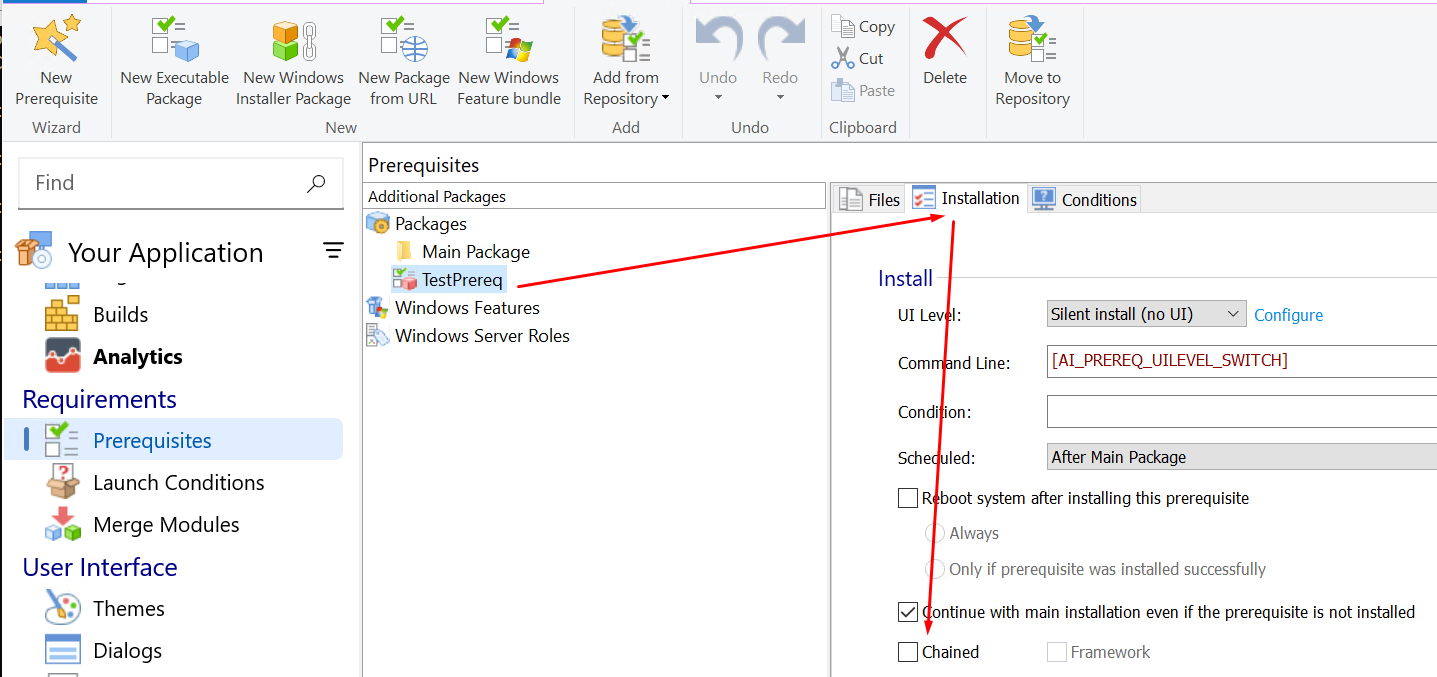Tick the Chained checkbox
This screenshot has height=677, width=1437.
point(908,652)
